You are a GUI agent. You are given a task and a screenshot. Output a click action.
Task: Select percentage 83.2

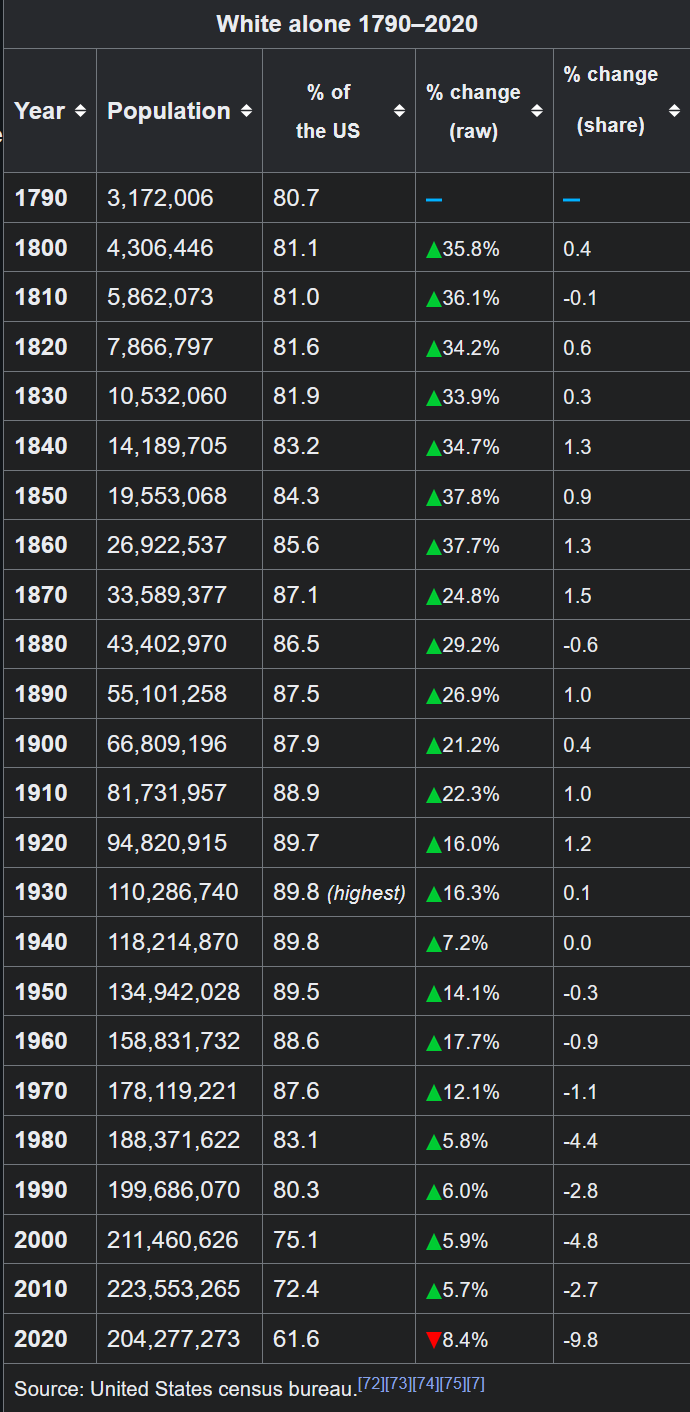coord(296,446)
